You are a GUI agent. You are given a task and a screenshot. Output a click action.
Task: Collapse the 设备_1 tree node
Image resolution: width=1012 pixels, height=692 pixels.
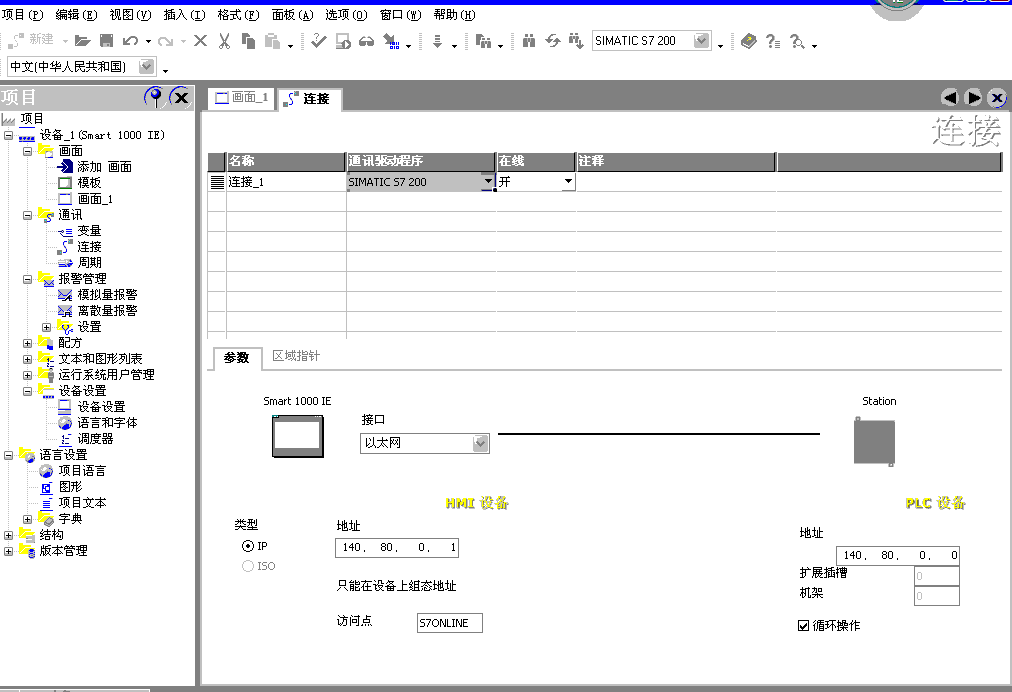pyautogui.click(x=8, y=135)
